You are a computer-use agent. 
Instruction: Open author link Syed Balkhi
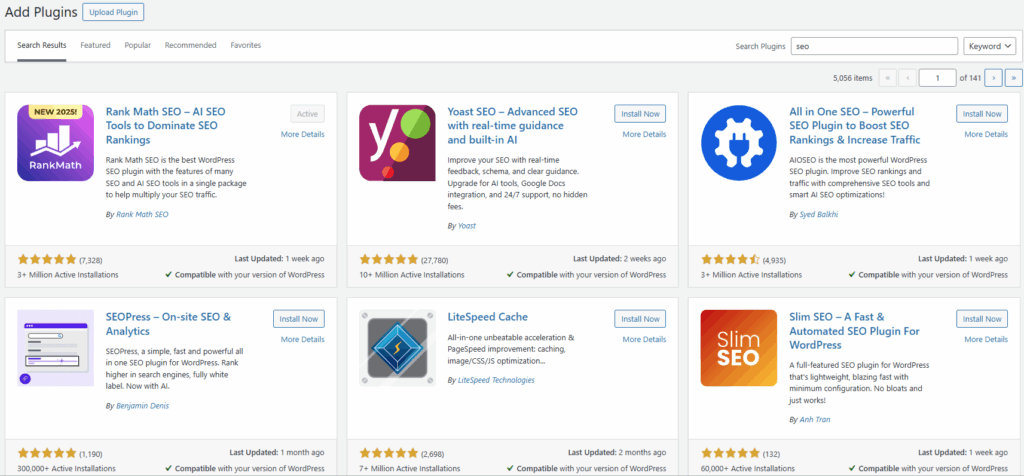coord(820,214)
